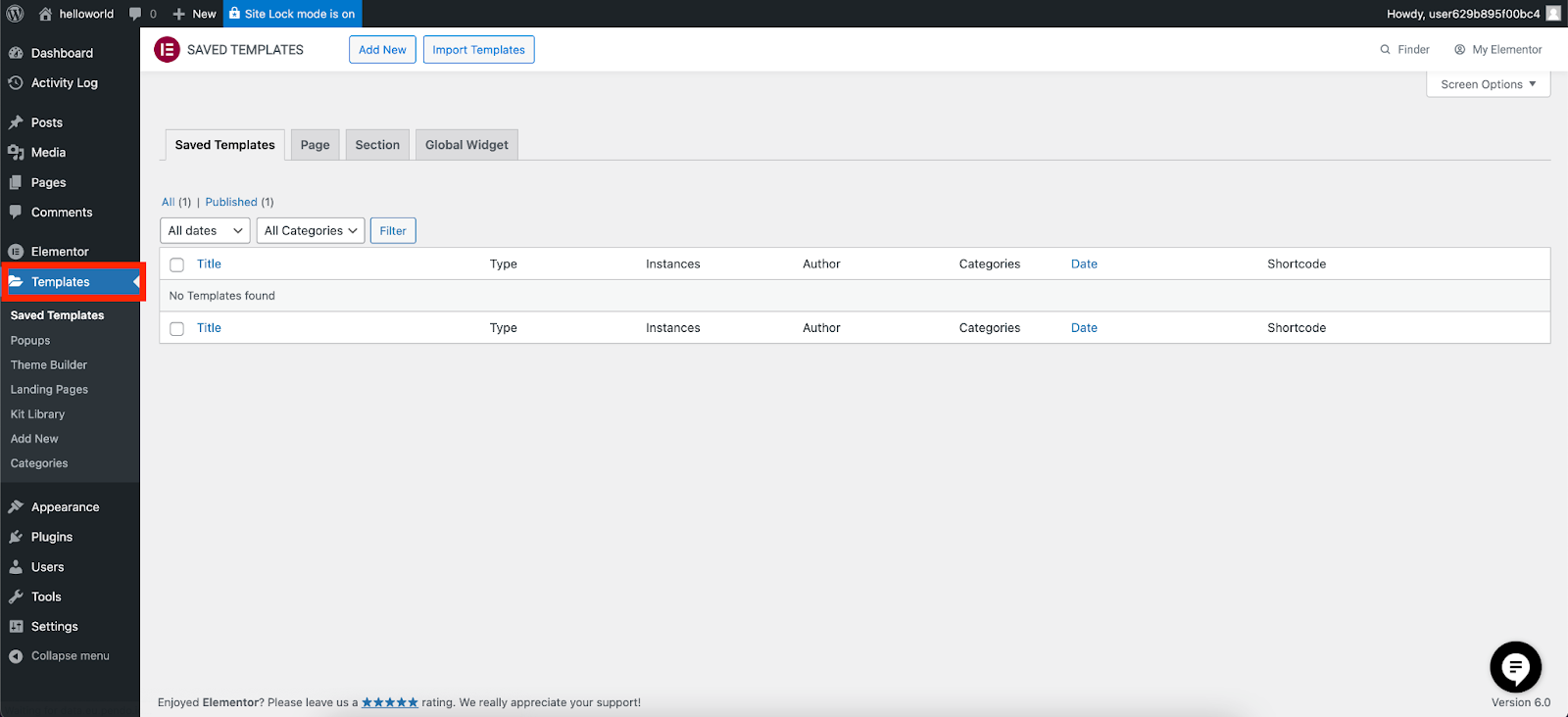This screenshot has width=1568, height=717.
Task: Click the Collapse menu arrow icon
Action: (x=16, y=656)
